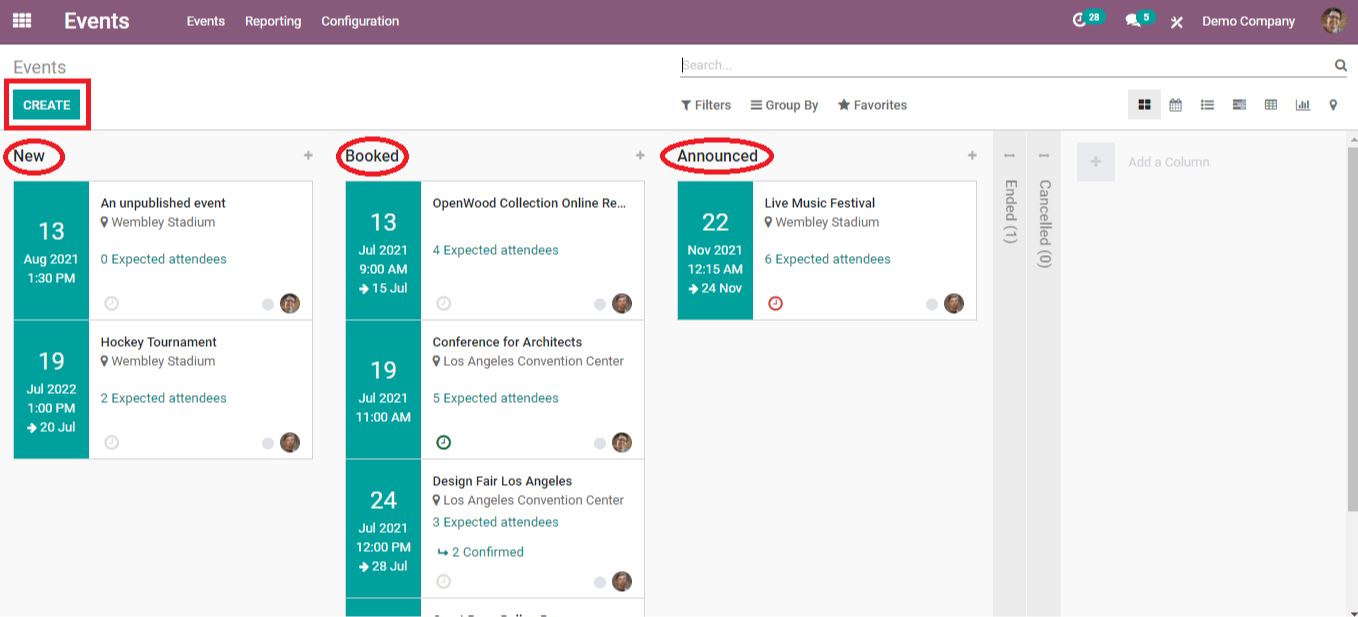Switch to list view icon

tap(1207, 105)
